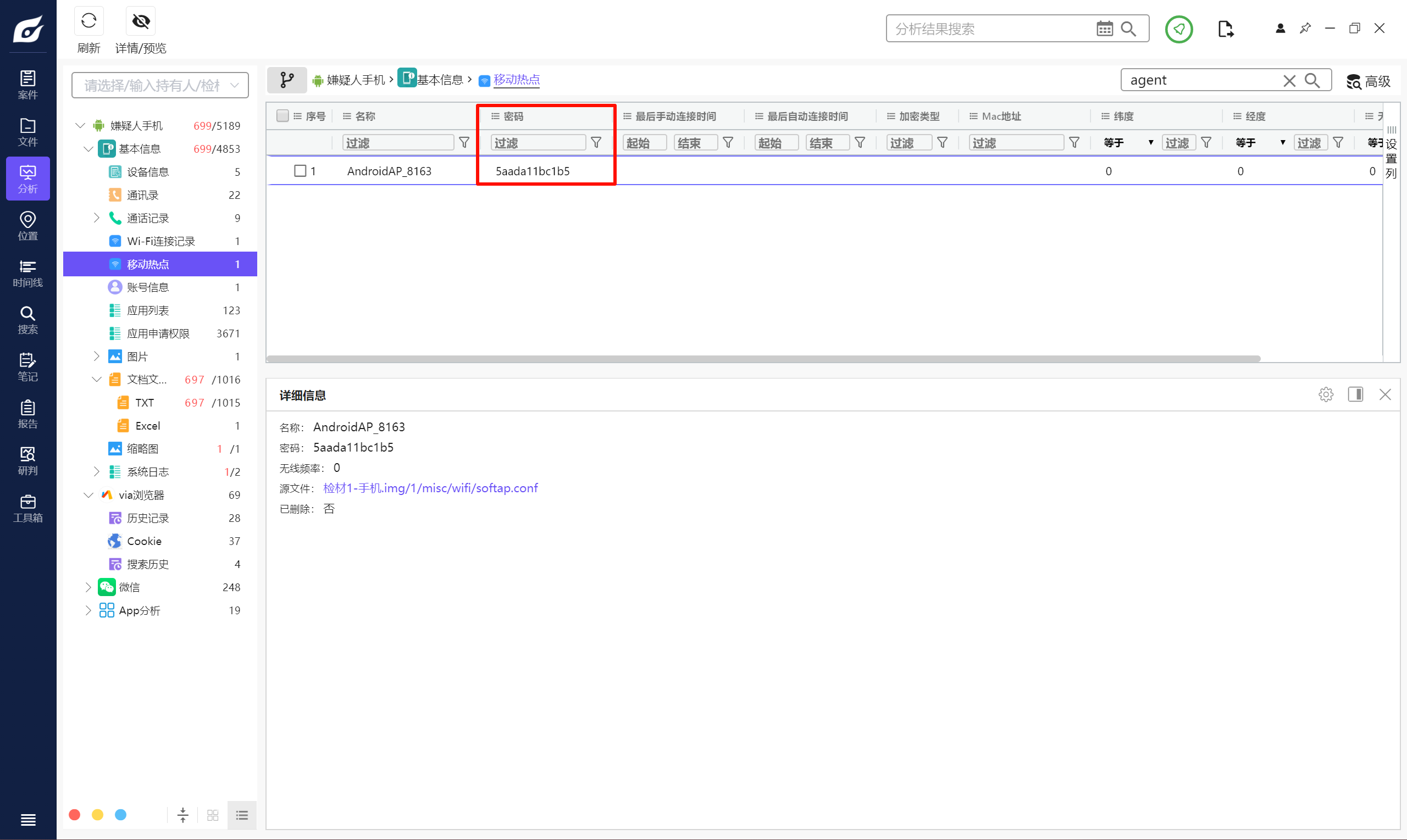Click filter funnel for 密码 column
1407x840 pixels.
(x=596, y=143)
